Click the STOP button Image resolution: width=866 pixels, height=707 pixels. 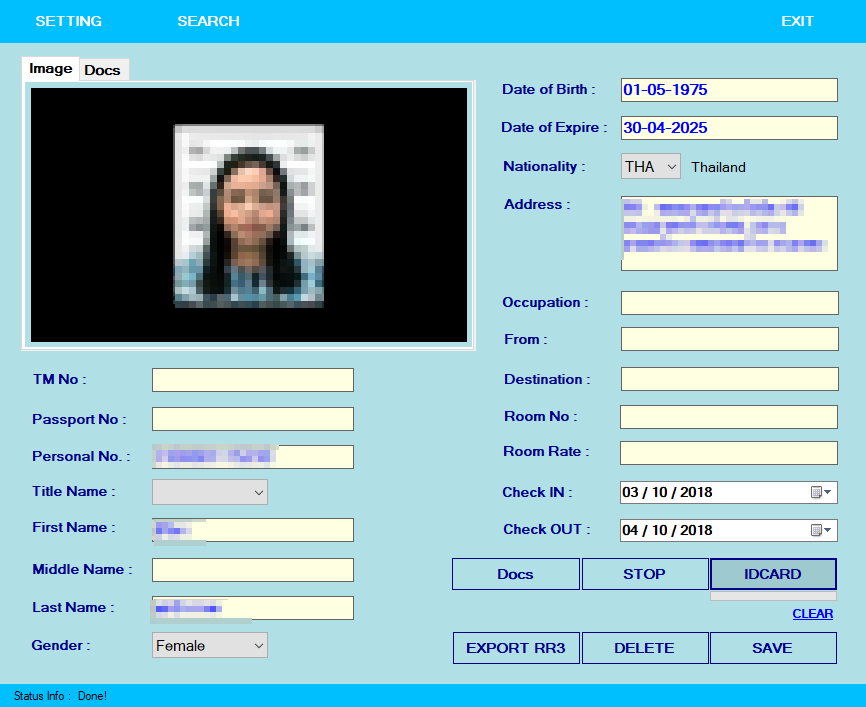tap(645, 574)
